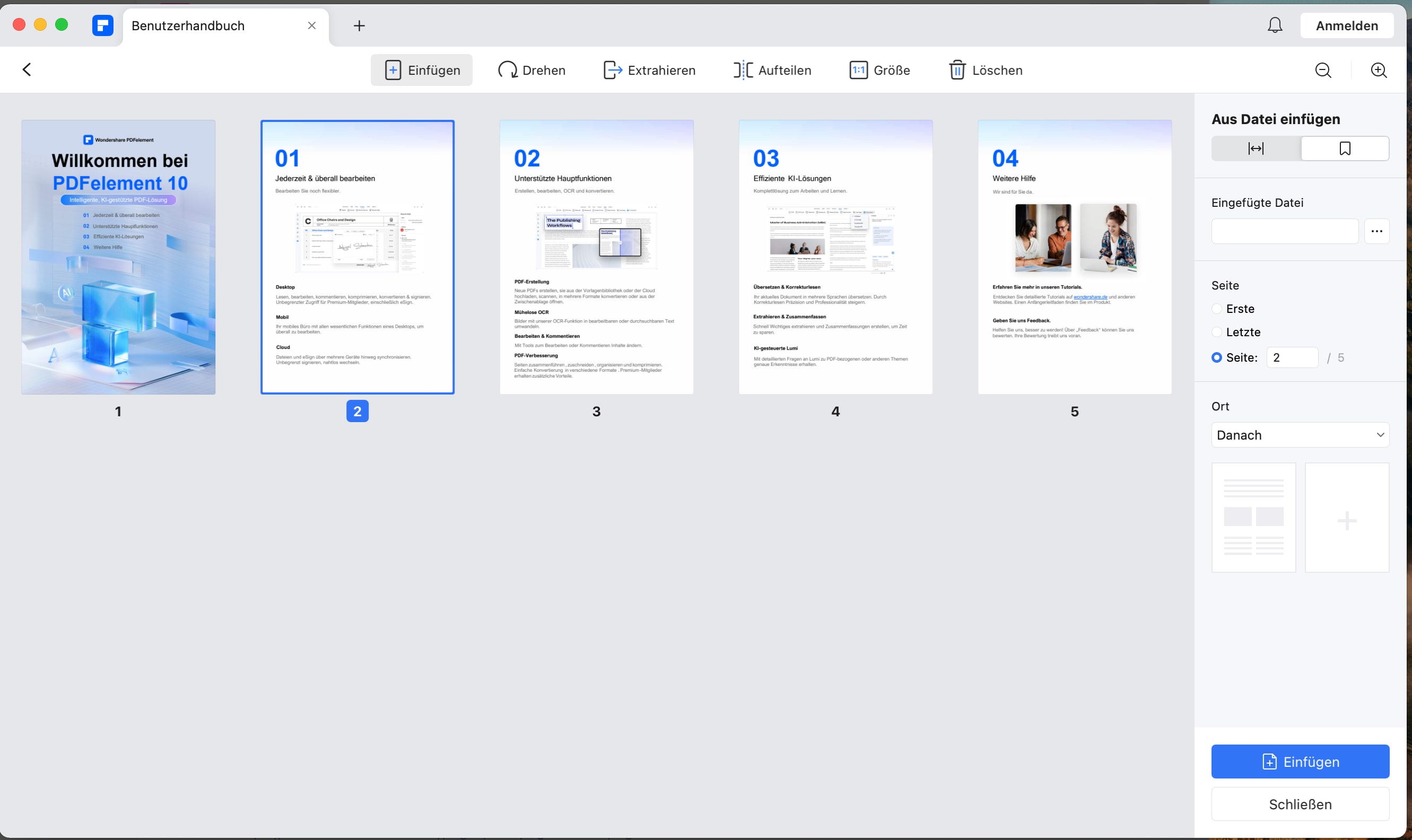The width and height of the screenshot is (1412, 840).
Task: Click the blank page plus placeholder
Action: click(x=1347, y=518)
